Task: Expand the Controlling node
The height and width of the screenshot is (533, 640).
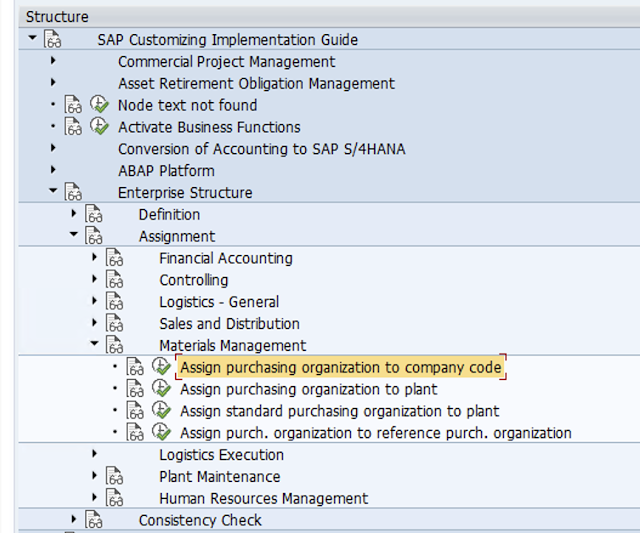Action: click(95, 279)
